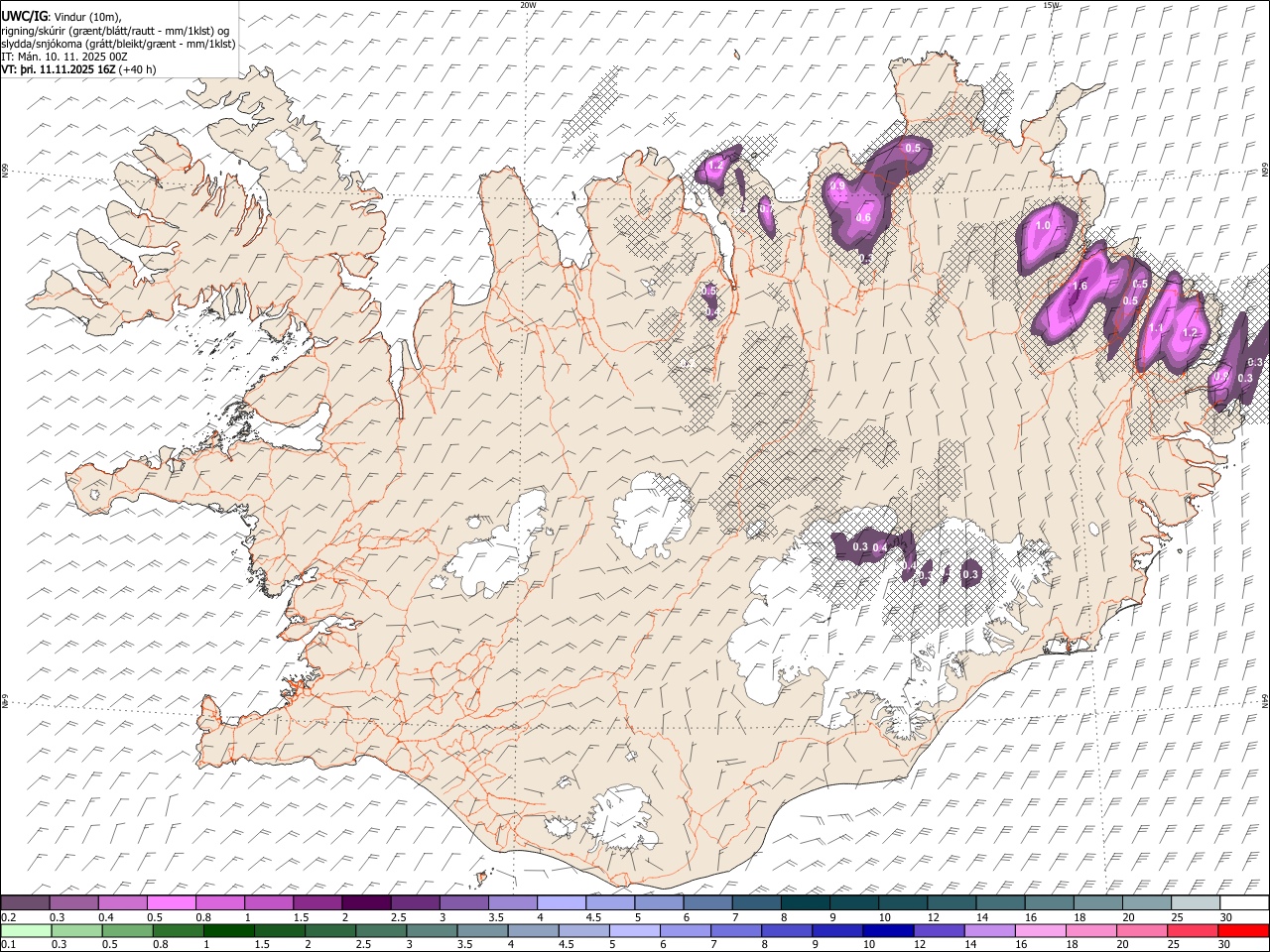Click the '15W' longitude label
Image resolution: width=1270 pixels, height=952 pixels.
pyautogui.click(x=1051, y=5)
